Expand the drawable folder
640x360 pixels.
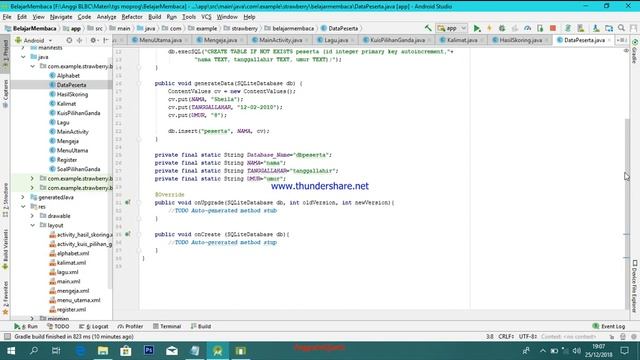(33, 216)
